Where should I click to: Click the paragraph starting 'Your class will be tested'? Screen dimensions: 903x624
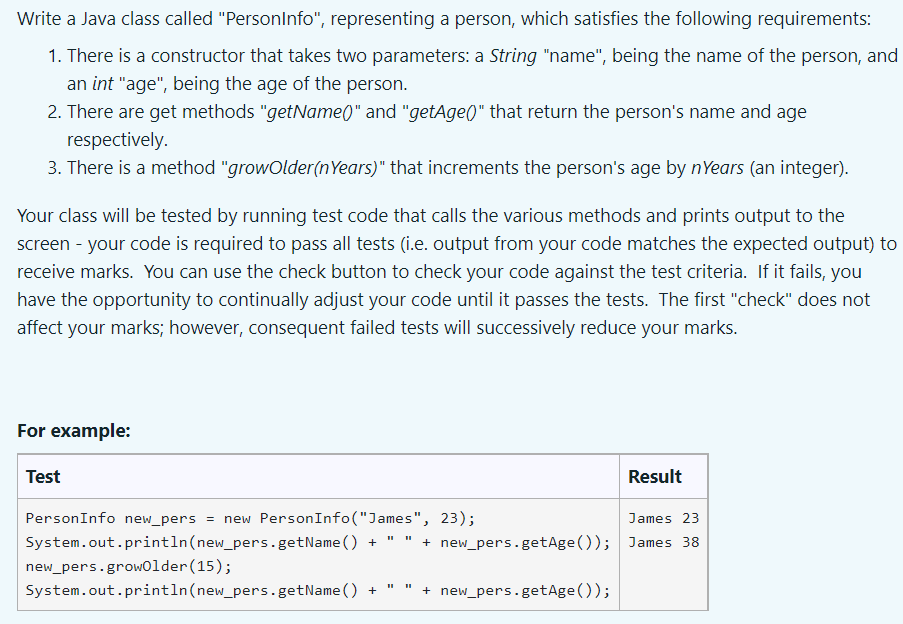pos(457,272)
